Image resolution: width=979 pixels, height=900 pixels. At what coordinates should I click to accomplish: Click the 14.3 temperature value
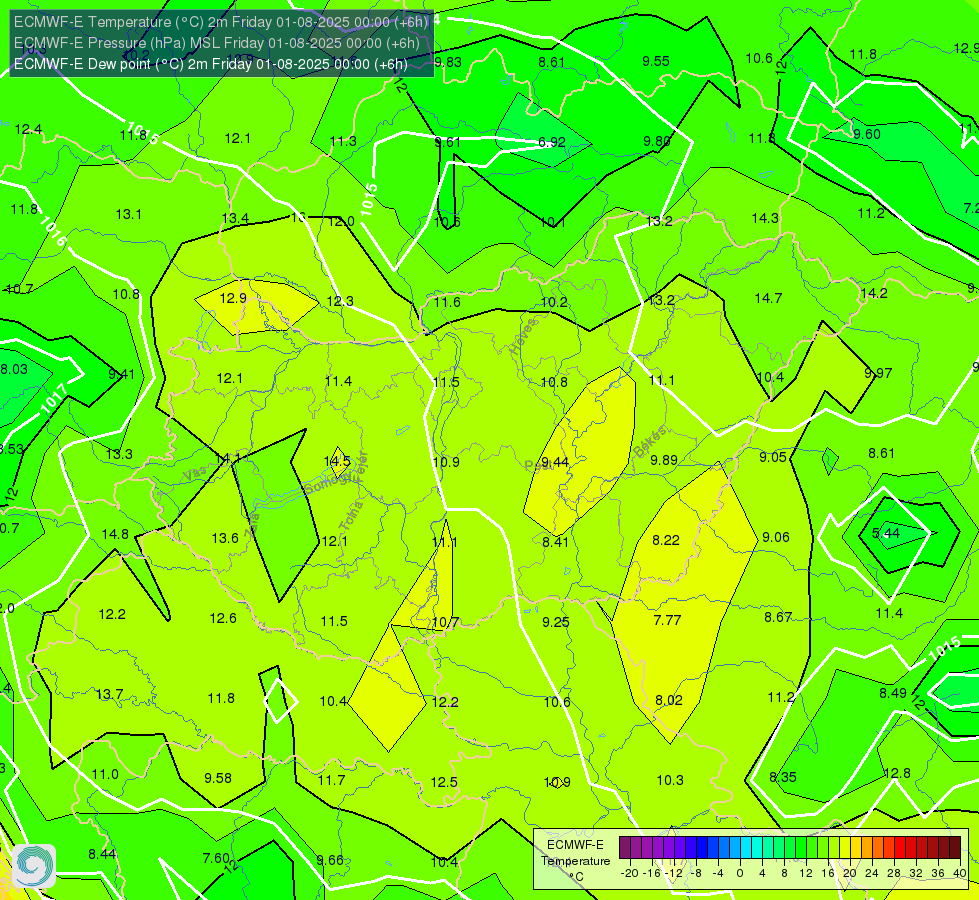pos(765,218)
